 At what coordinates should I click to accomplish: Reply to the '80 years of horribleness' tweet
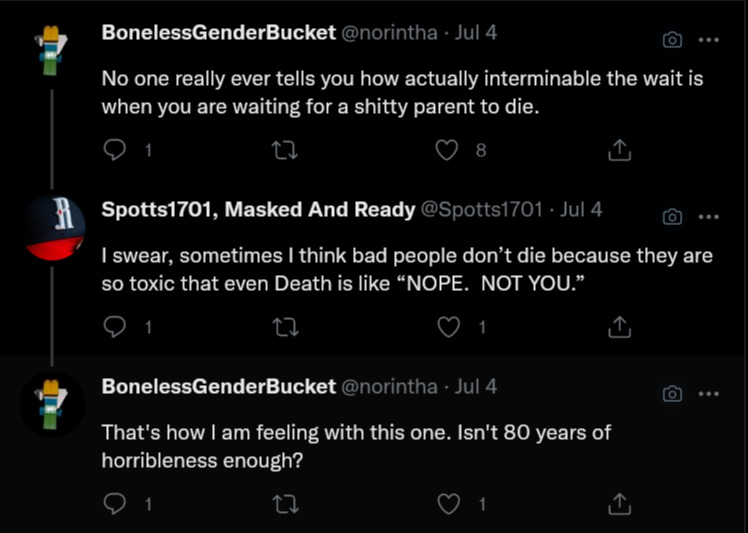click(114, 504)
